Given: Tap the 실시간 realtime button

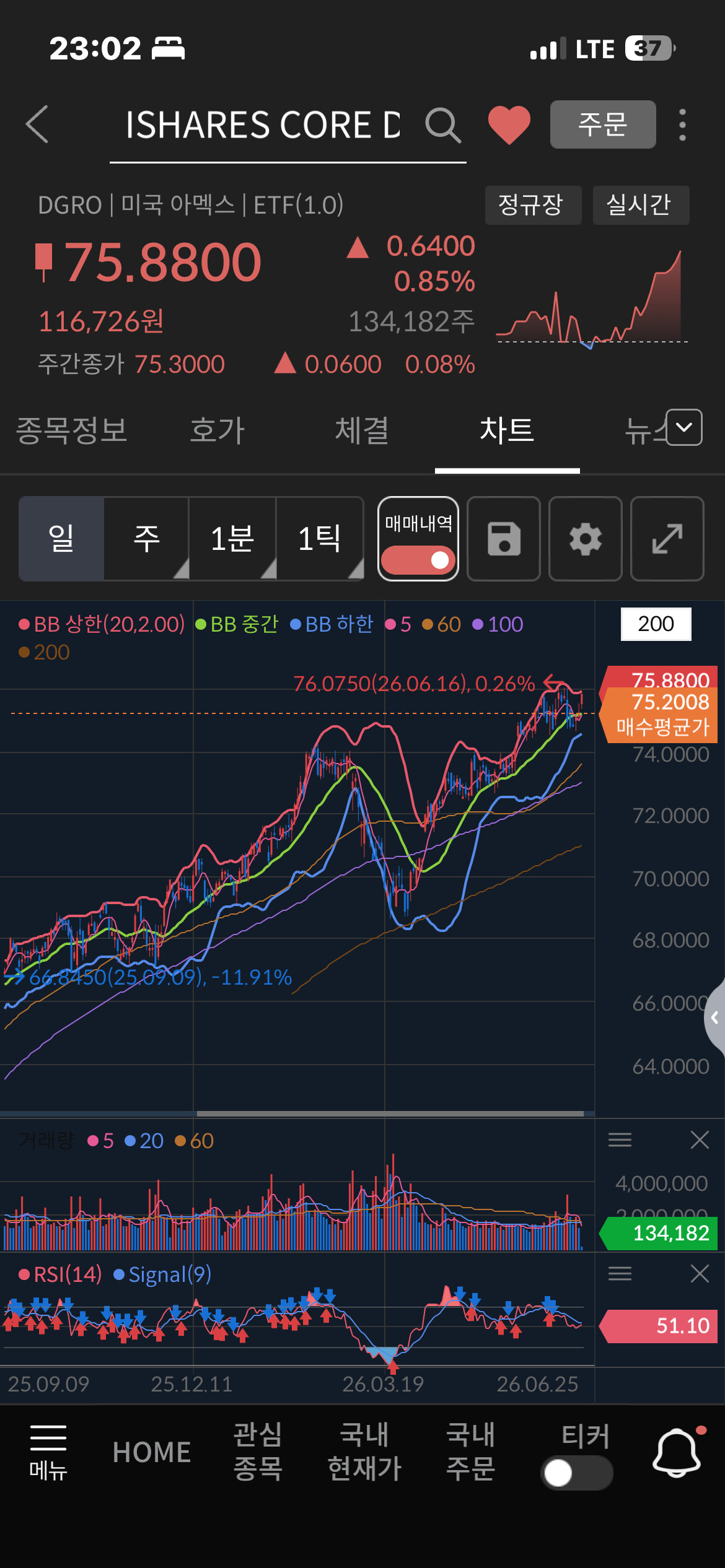Looking at the screenshot, I should [641, 205].
